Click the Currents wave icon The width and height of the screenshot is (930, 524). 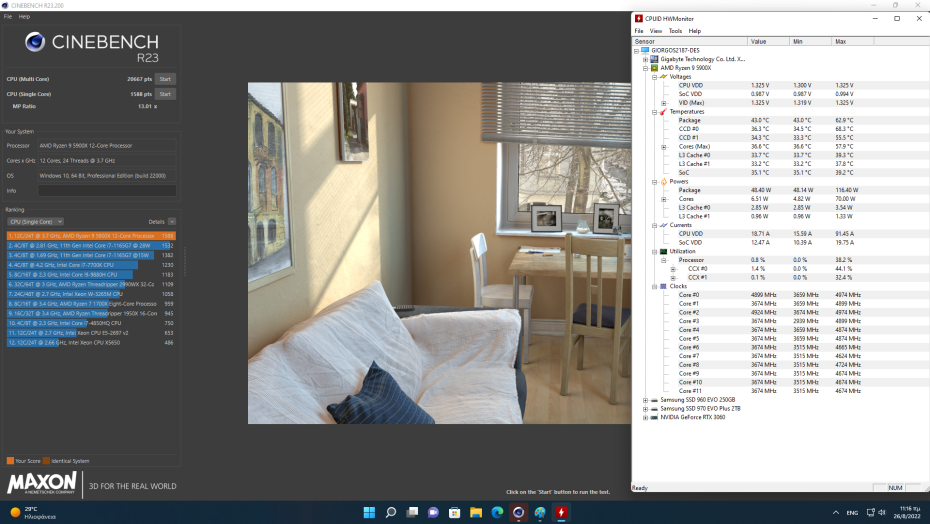[663, 225]
